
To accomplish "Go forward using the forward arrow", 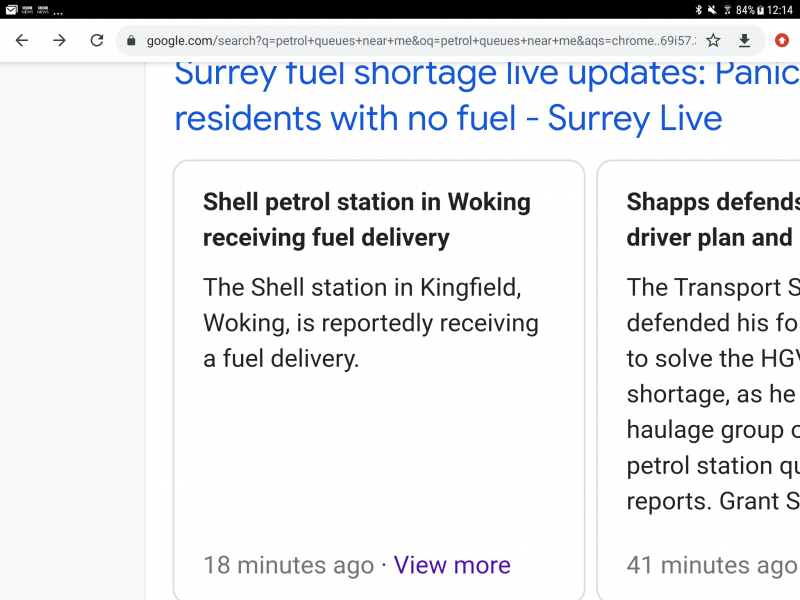I will [x=58, y=41].
